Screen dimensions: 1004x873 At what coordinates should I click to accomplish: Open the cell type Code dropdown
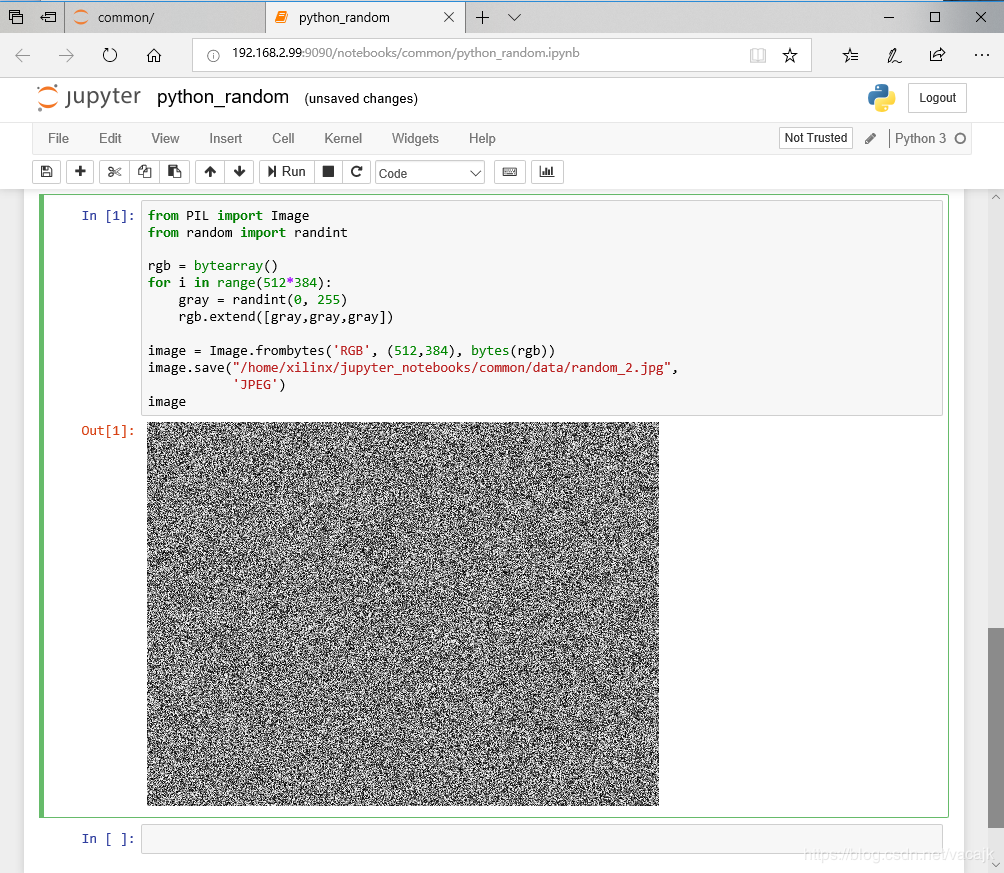point(430,173)
